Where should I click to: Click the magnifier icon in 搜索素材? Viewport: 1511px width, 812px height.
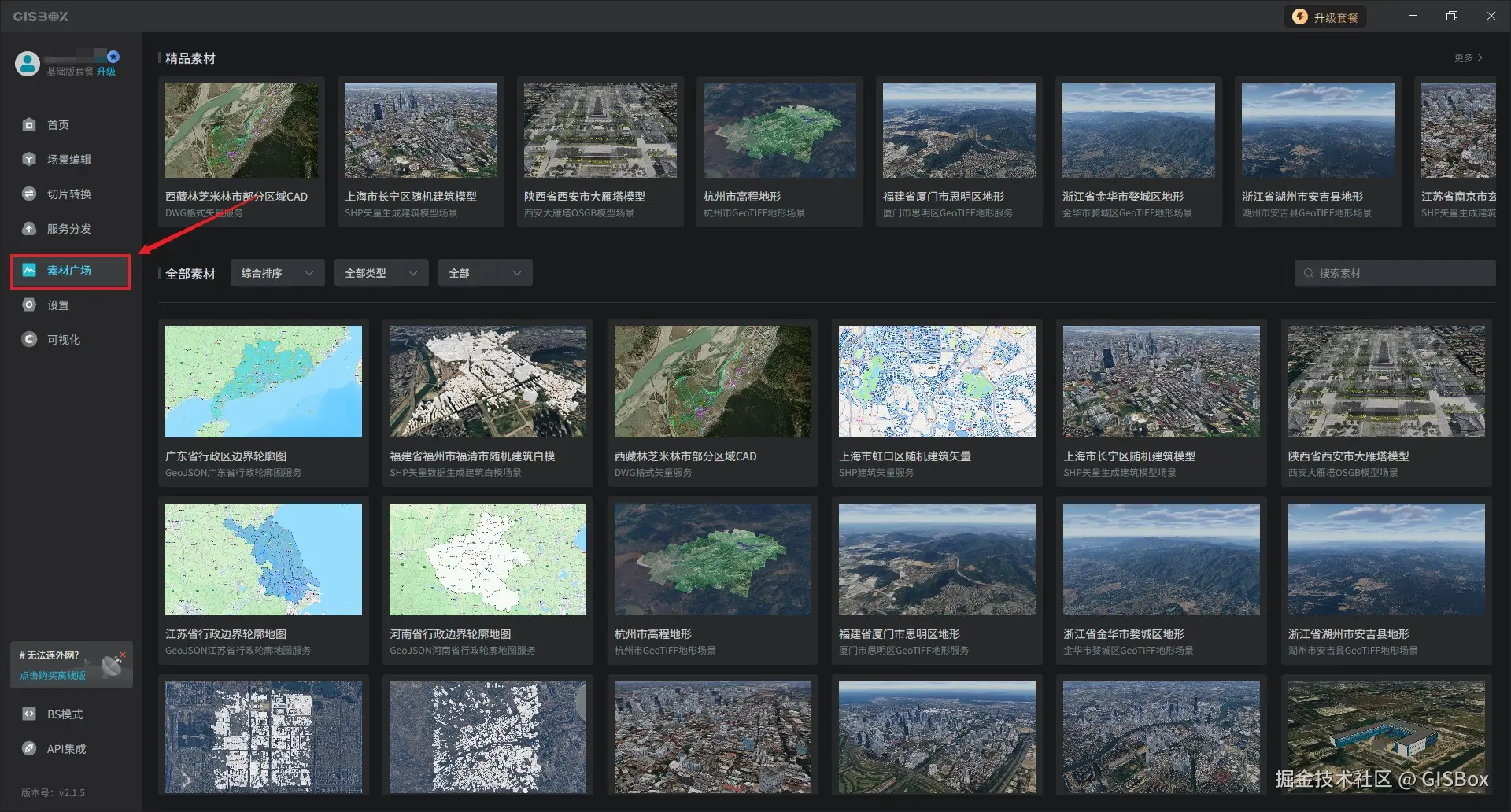[1308, 273]
